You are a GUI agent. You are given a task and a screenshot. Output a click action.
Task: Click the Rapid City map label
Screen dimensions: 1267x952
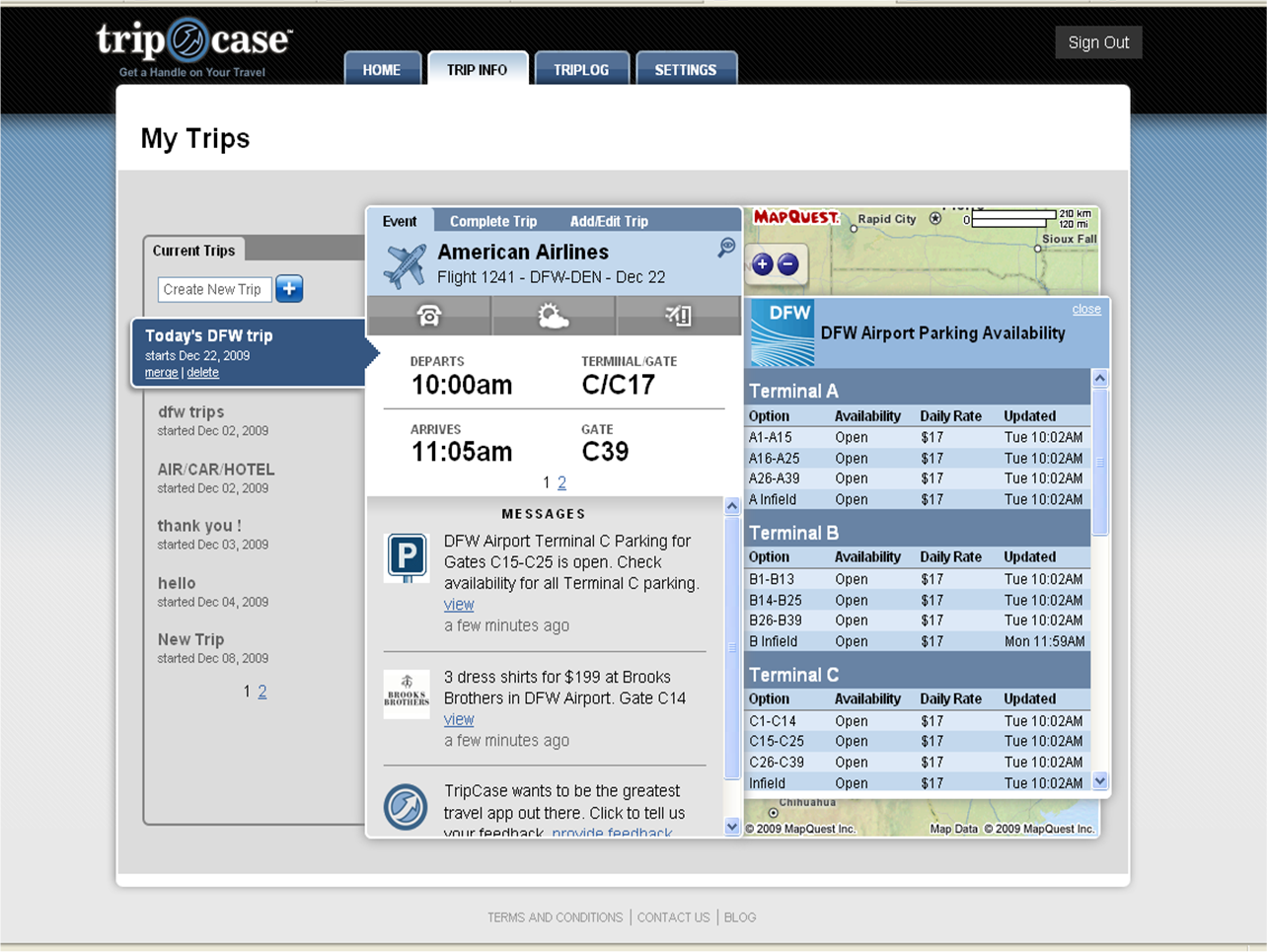[887, 219]
